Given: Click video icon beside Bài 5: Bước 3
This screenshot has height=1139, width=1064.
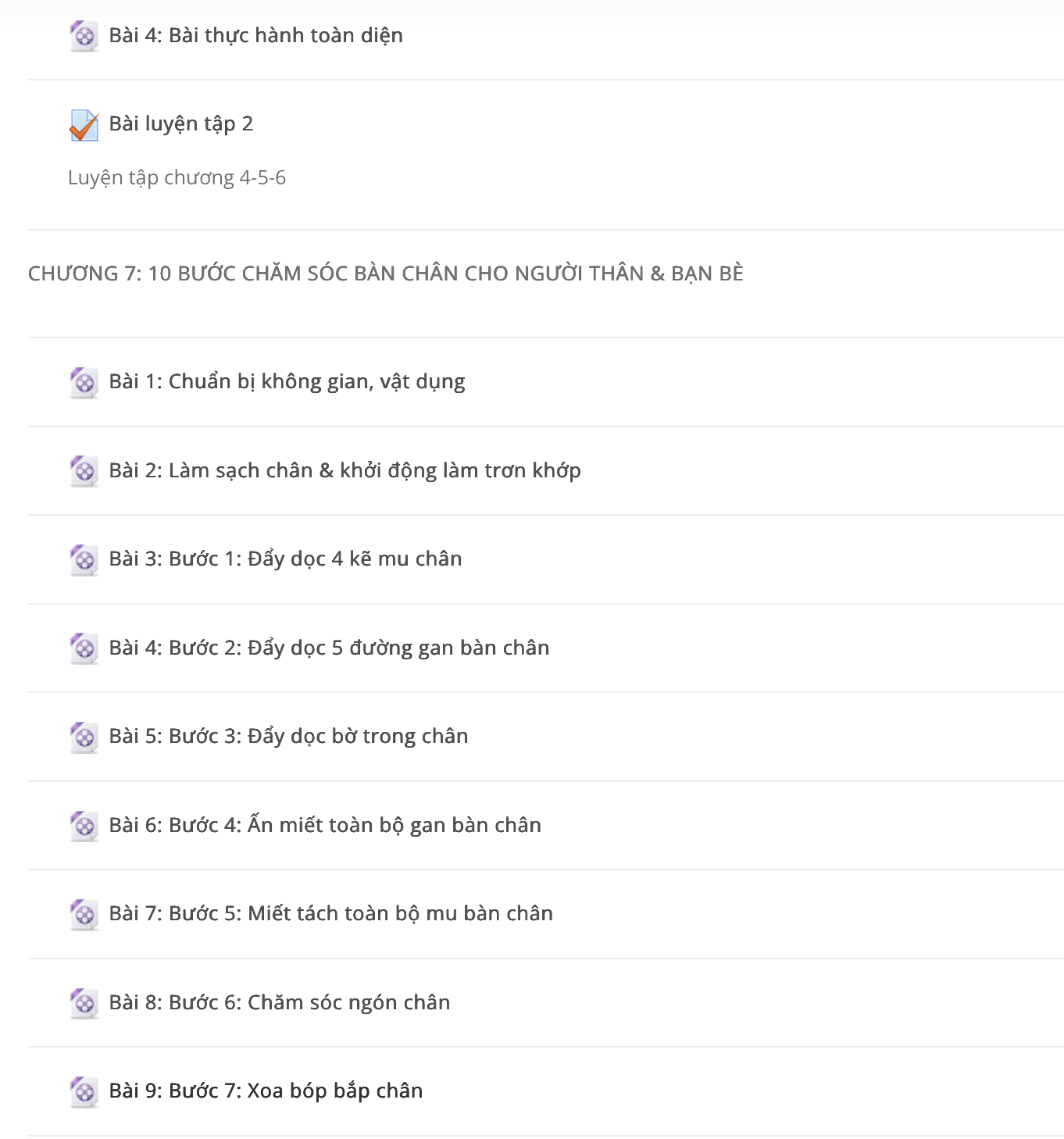Looking at the screenshot, I should pos(84,737).
